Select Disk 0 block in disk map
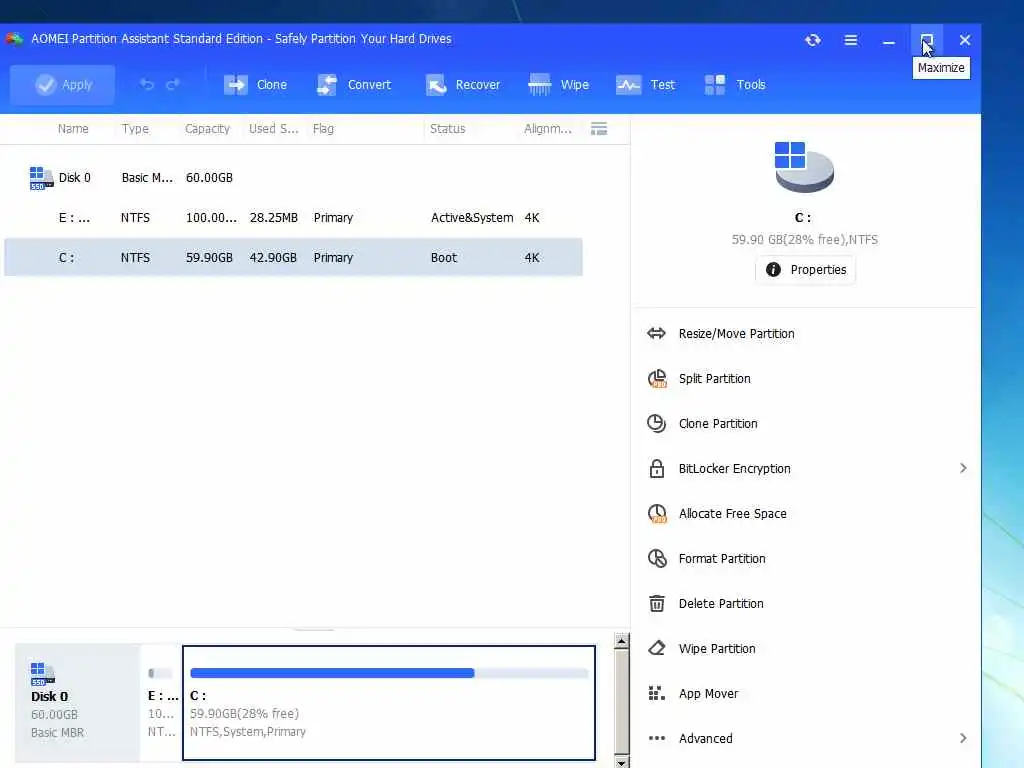This screenshot has width=1024, height=768. (x=77, y=703)
